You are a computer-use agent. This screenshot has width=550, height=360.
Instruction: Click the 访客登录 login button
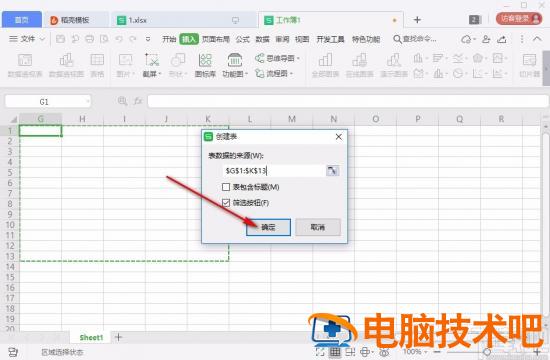click(519, 19)
